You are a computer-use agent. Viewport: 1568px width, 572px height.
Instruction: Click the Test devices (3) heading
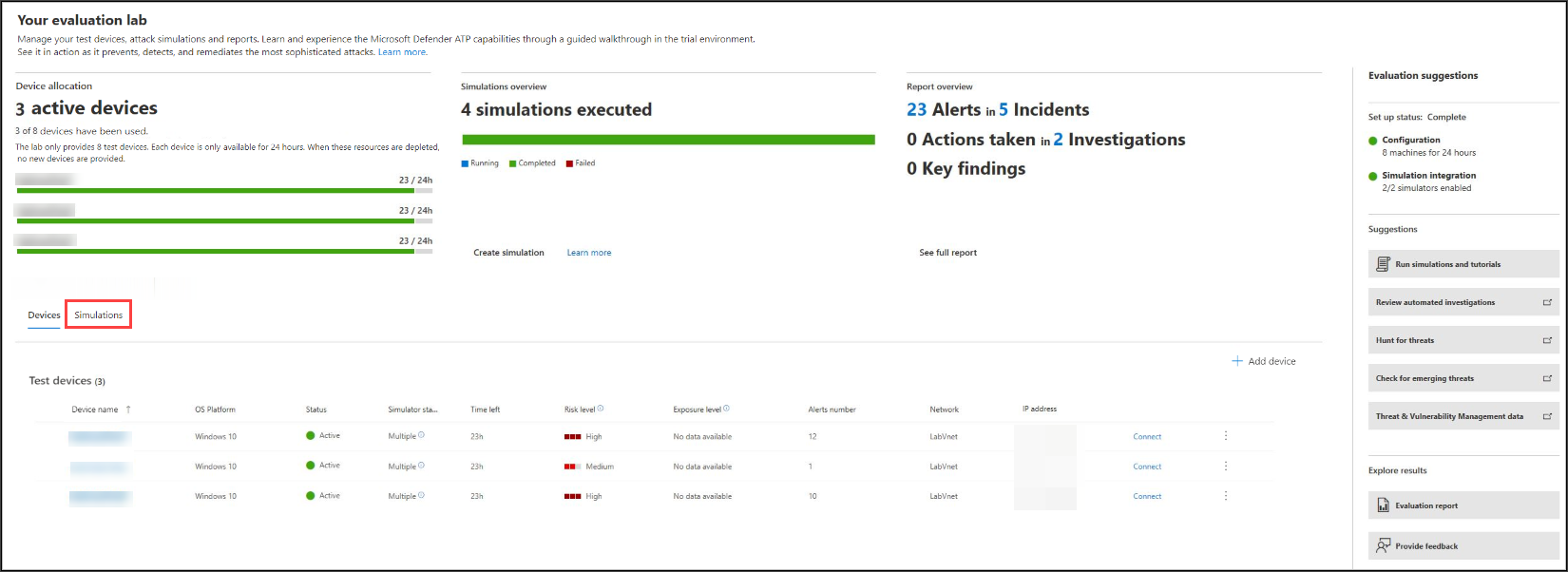point(67,381)
